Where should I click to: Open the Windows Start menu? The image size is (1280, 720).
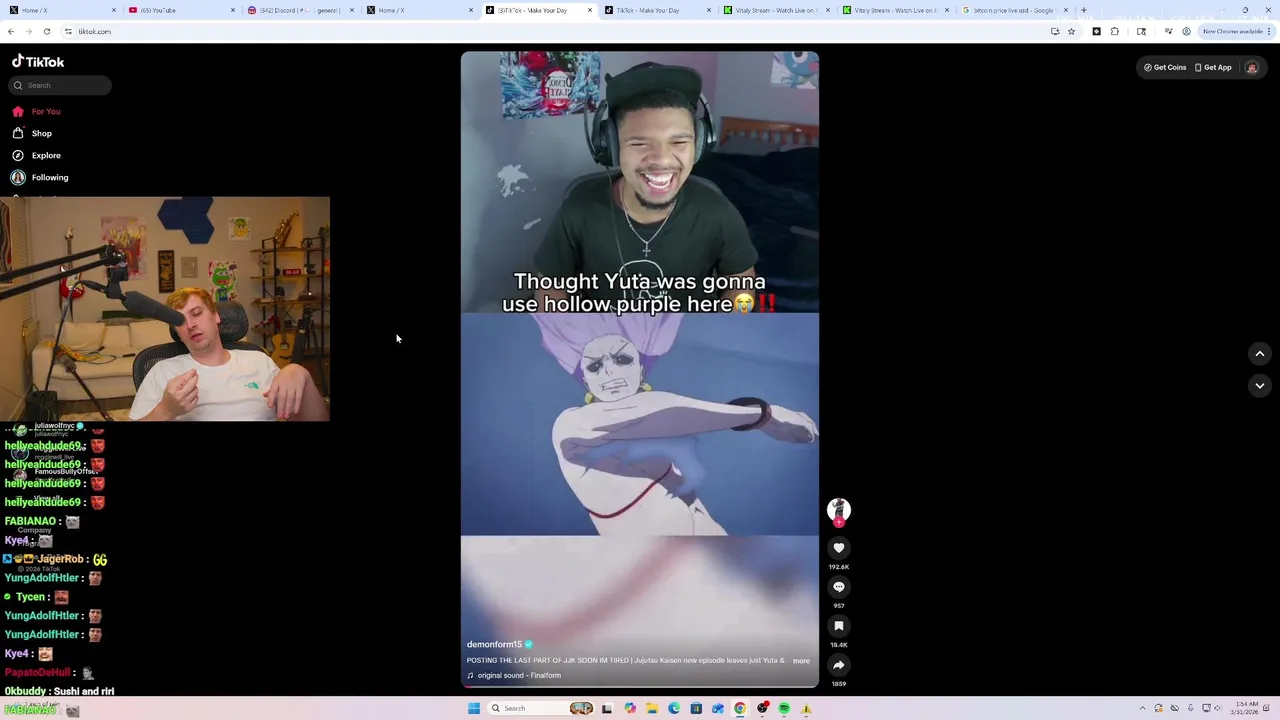pos(473,708)
